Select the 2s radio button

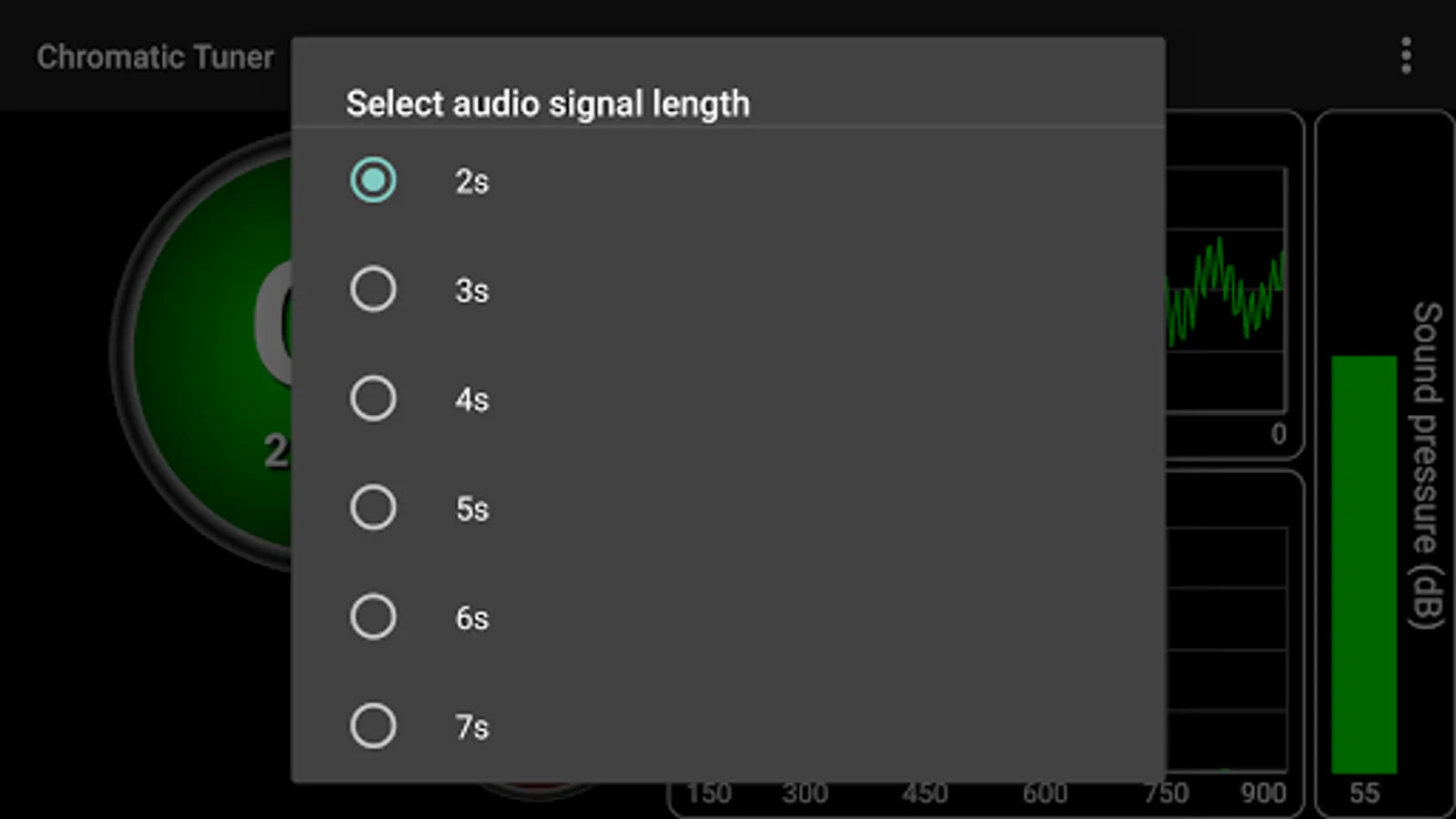click(373, 180)
